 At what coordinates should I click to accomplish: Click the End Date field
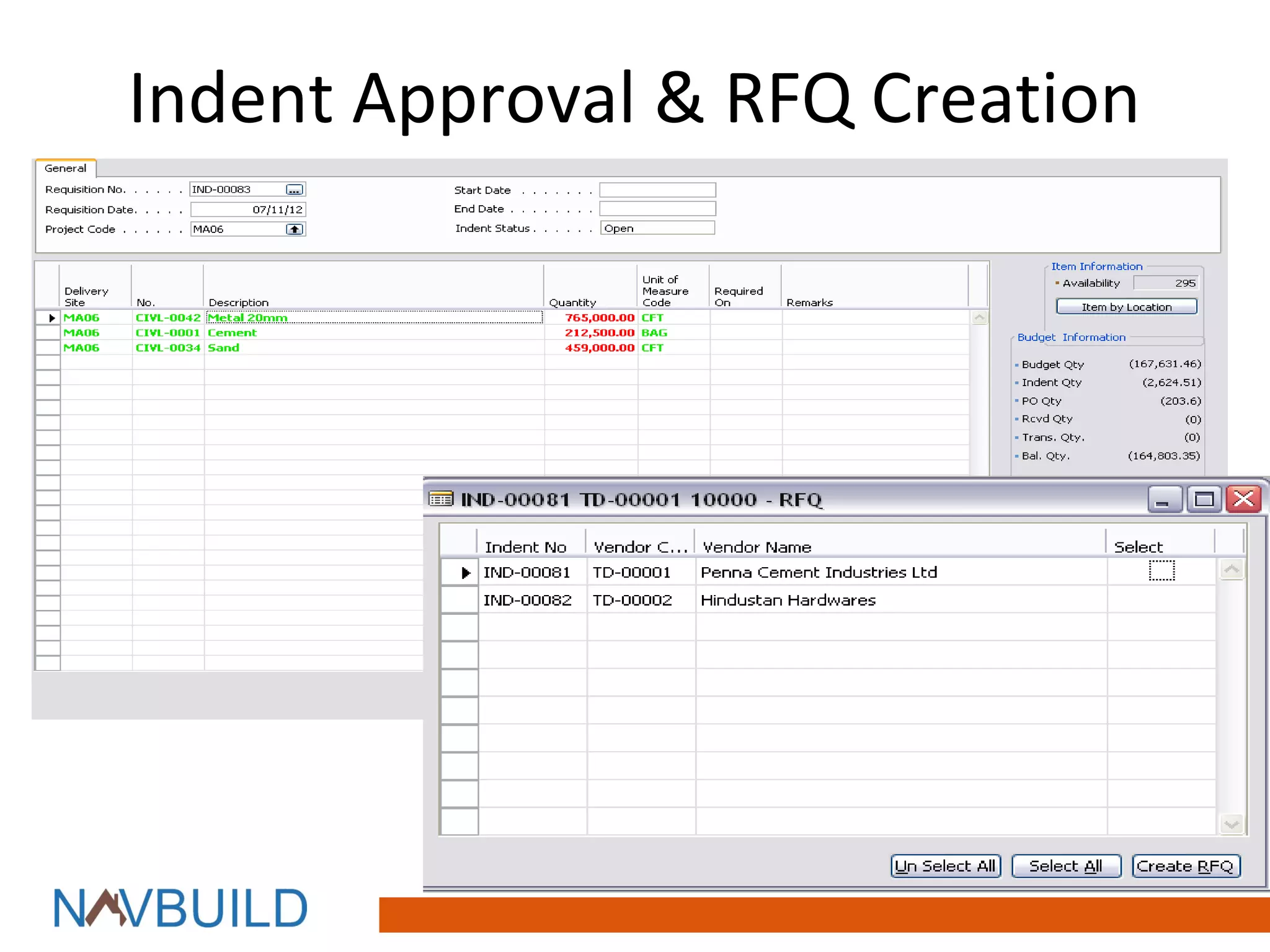657,209
